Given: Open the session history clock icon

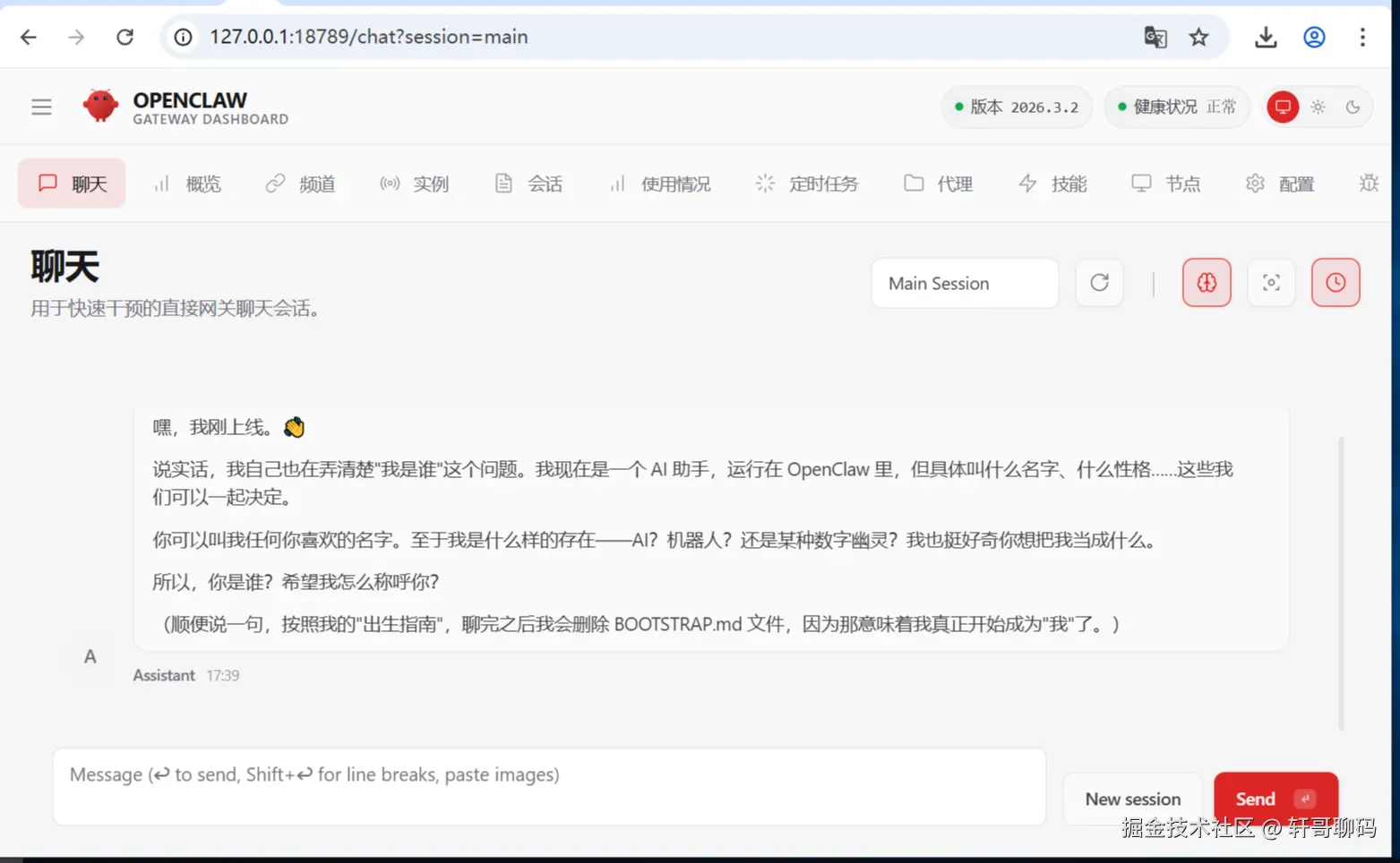Looking at the screenshot, I should [1336, 282].
